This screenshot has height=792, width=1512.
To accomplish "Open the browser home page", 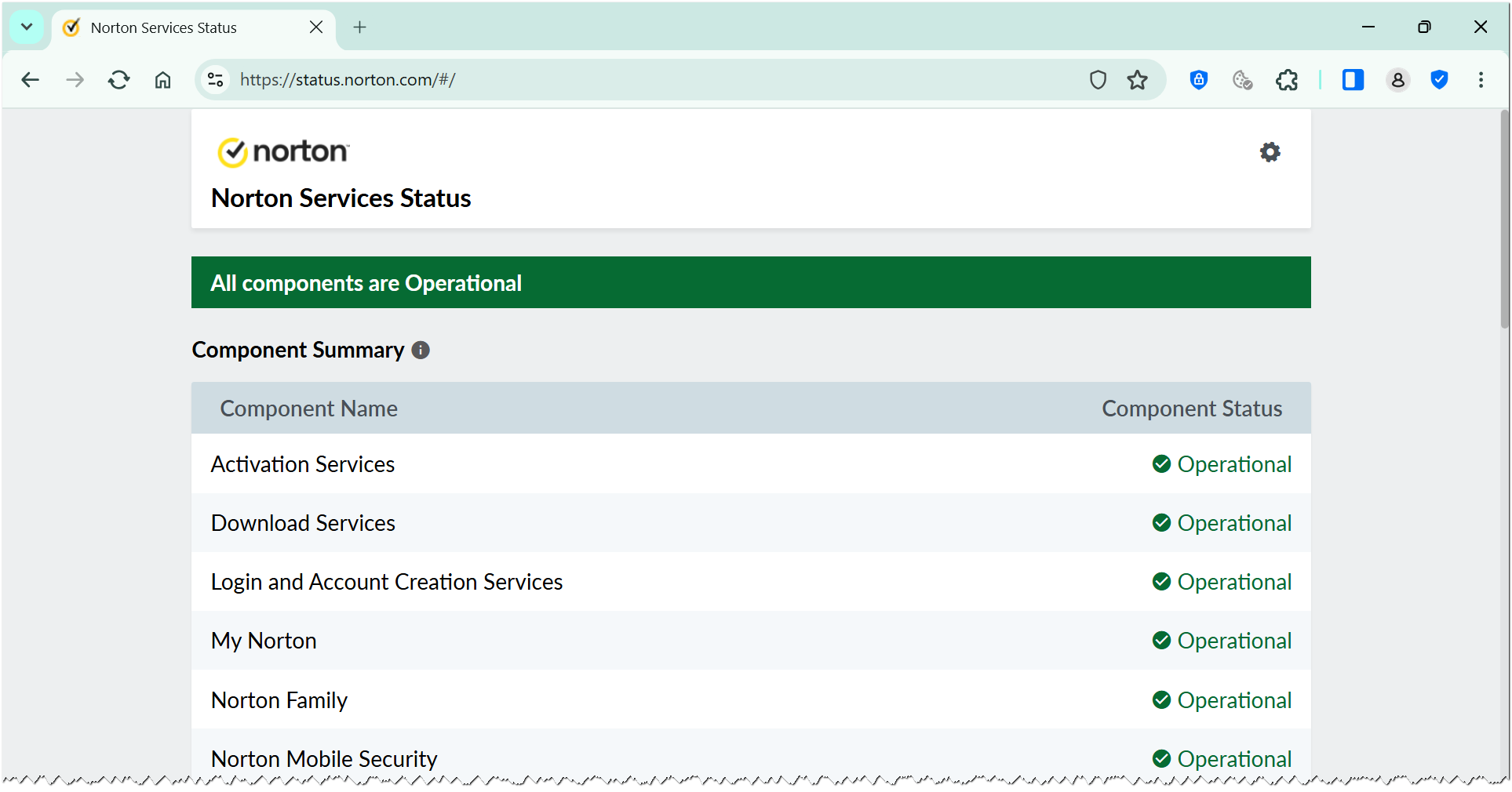I will (x=162, y=80).
